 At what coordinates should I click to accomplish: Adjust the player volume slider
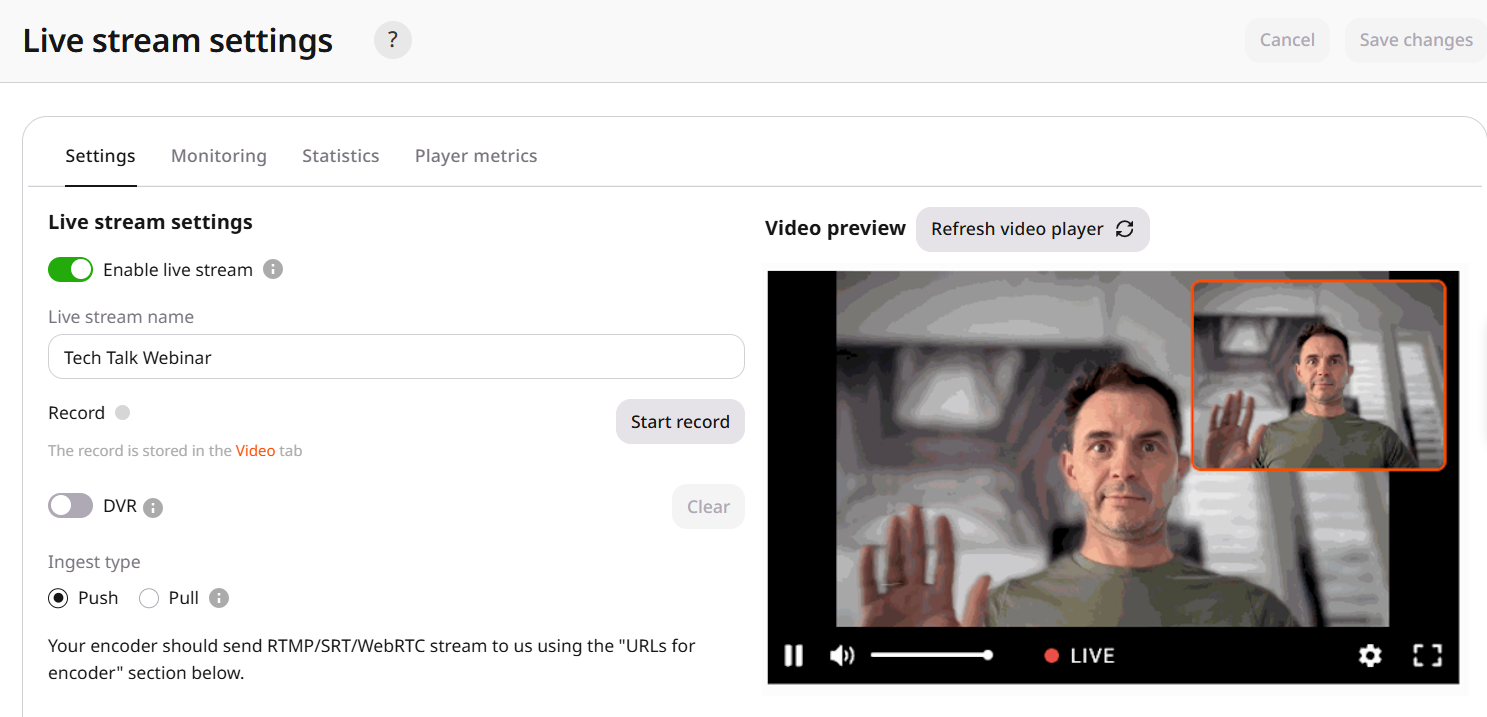click(931, 656)
